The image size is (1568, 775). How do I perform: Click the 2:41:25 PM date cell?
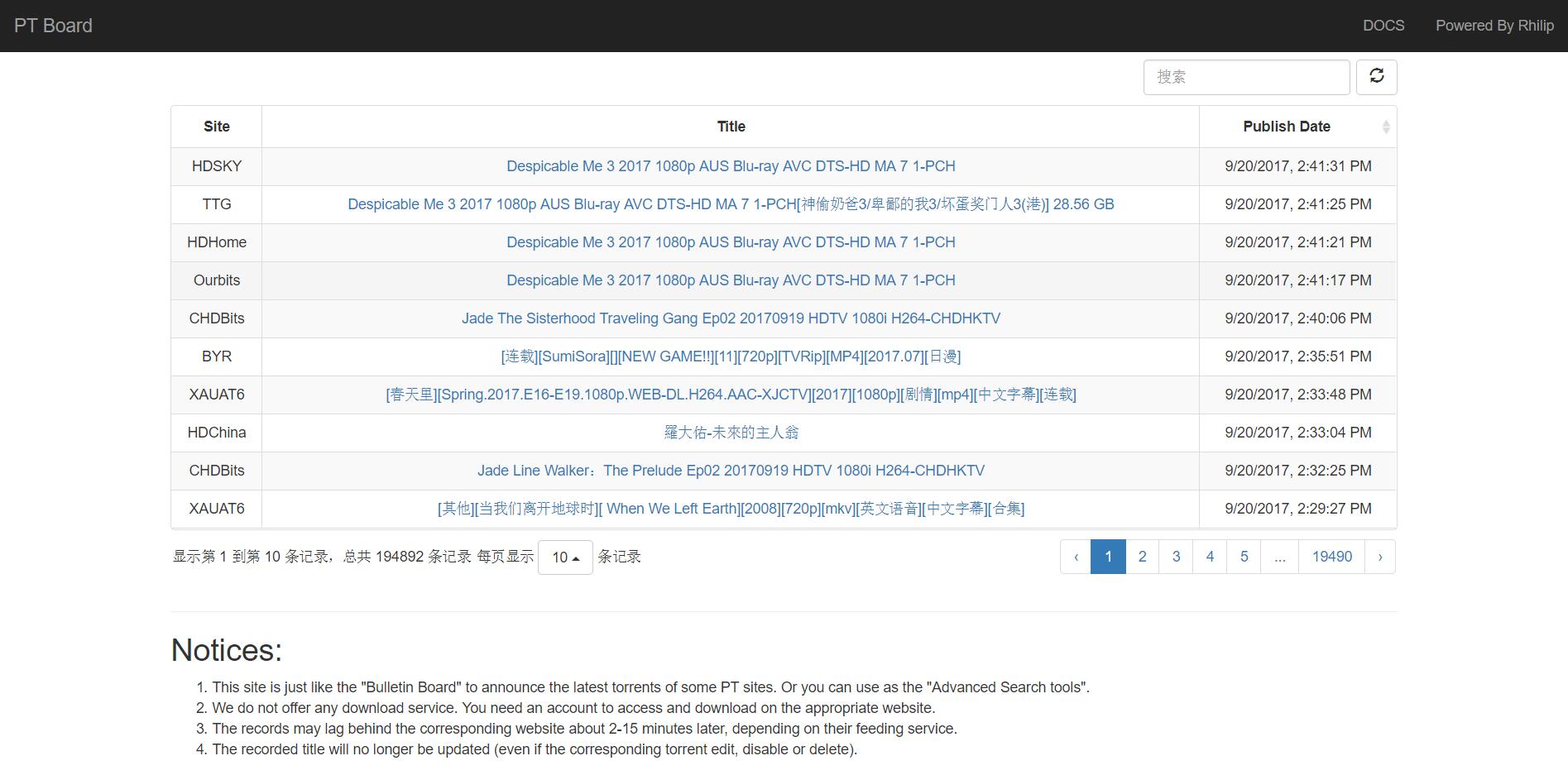click(1298, 204)
